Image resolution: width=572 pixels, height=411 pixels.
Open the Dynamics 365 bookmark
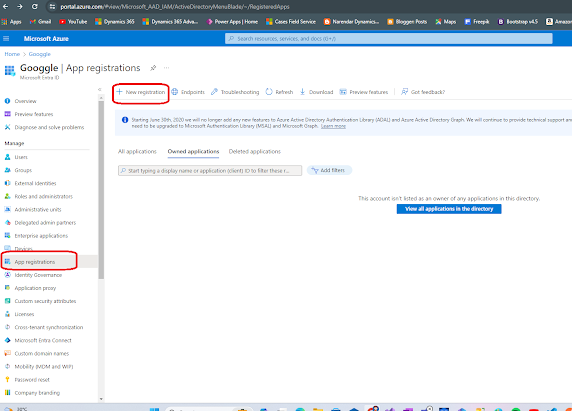click(115, 22)
